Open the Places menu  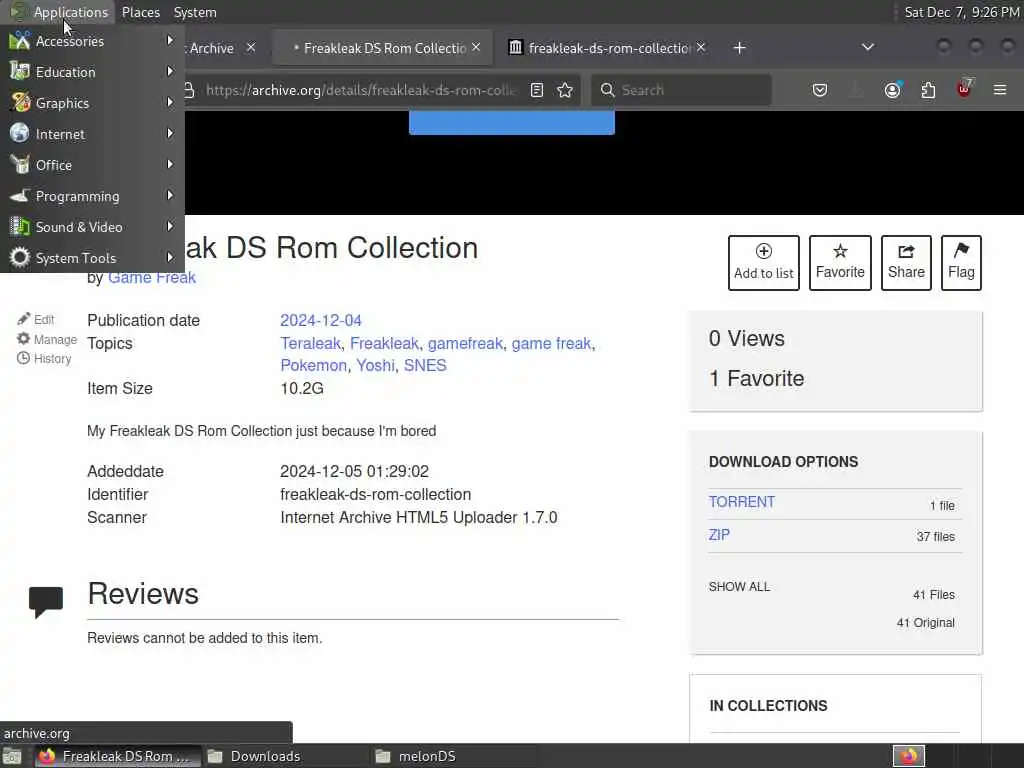[x=140, y=12]
